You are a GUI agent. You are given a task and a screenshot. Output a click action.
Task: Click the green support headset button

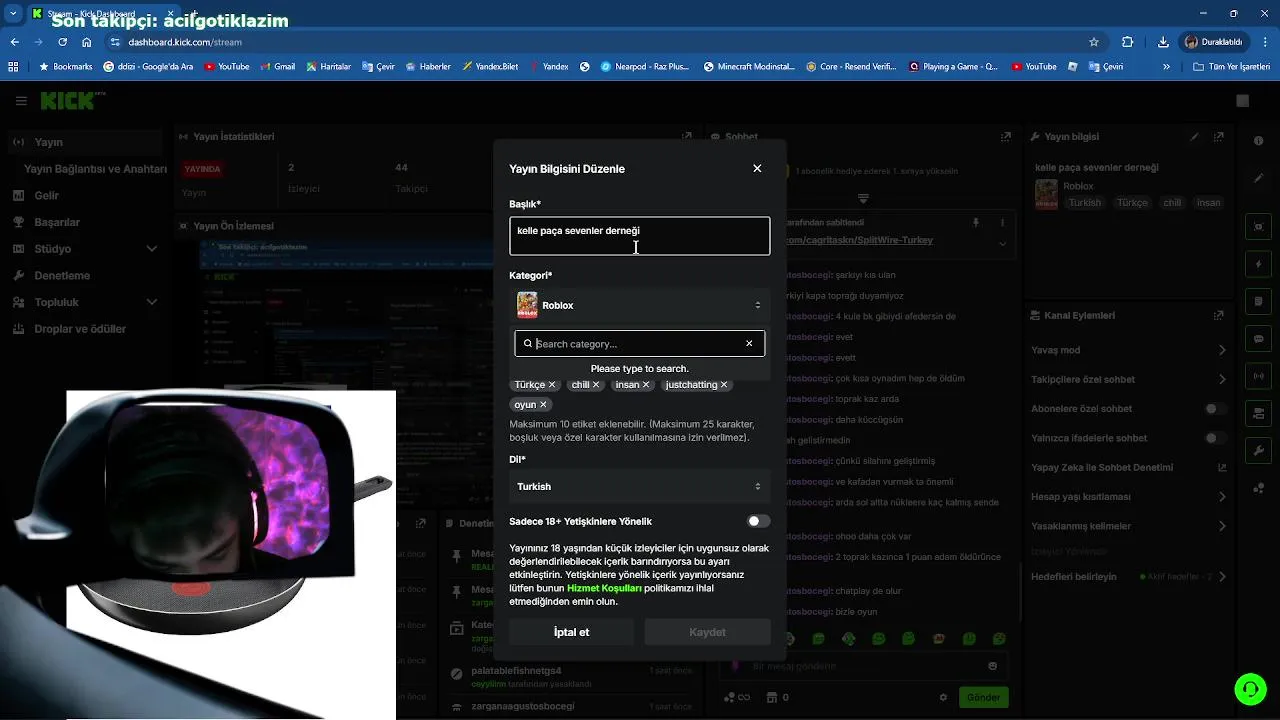[x=1250, y=689]
